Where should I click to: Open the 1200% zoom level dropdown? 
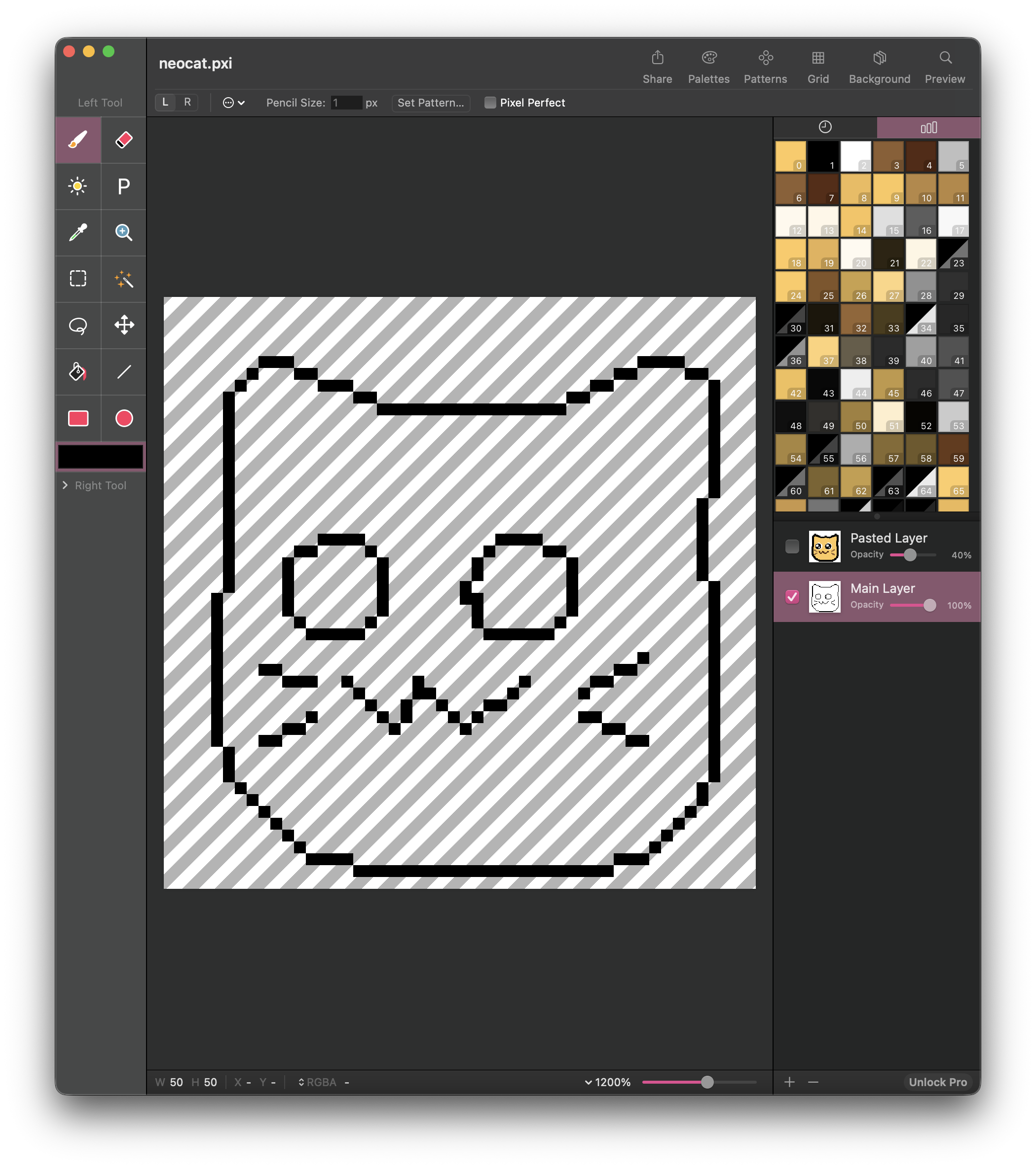coord(607,1082)
